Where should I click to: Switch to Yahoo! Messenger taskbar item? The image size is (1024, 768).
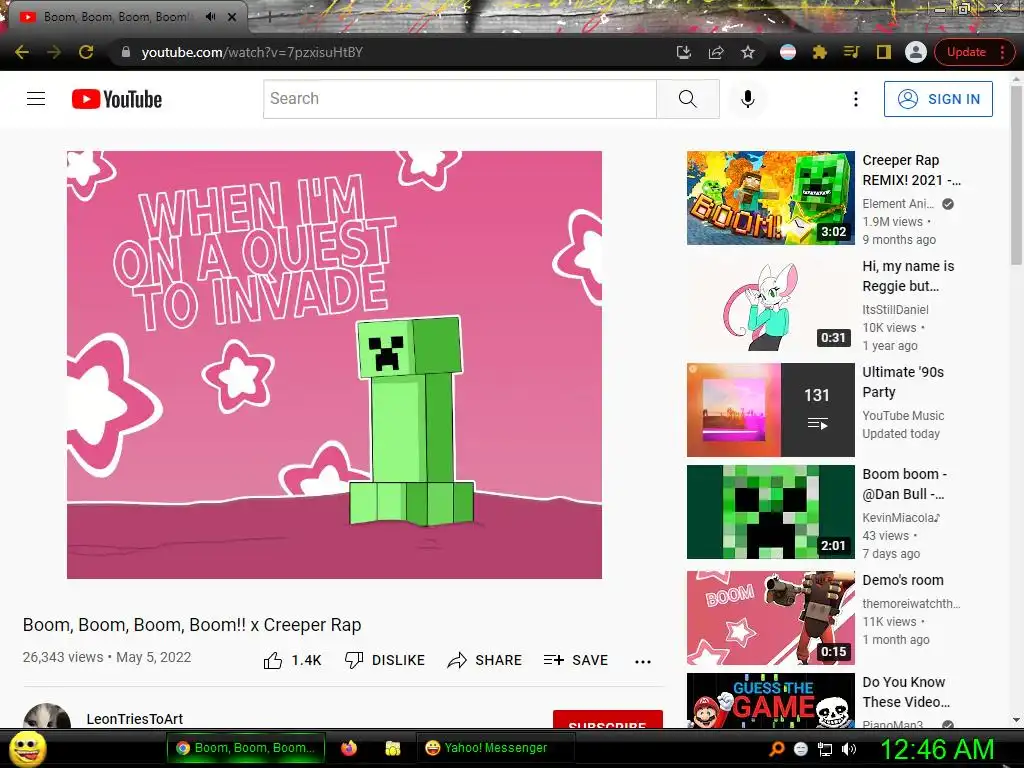coord(496,748)
